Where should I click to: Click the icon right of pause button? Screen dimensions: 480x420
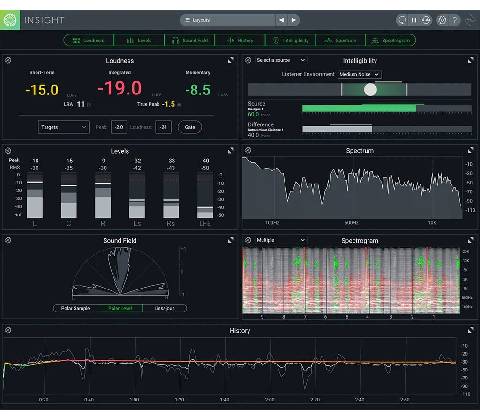pyautogui.click(x=426, y=20)
